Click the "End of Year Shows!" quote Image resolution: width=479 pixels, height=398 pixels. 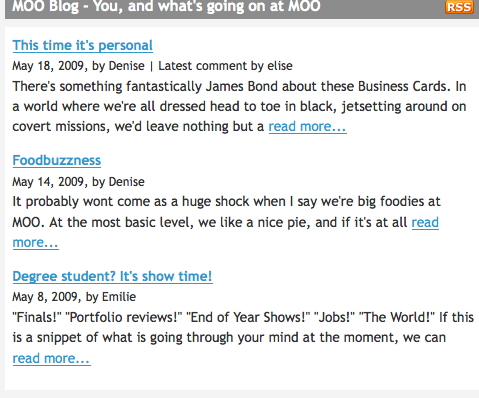[250, 317]
